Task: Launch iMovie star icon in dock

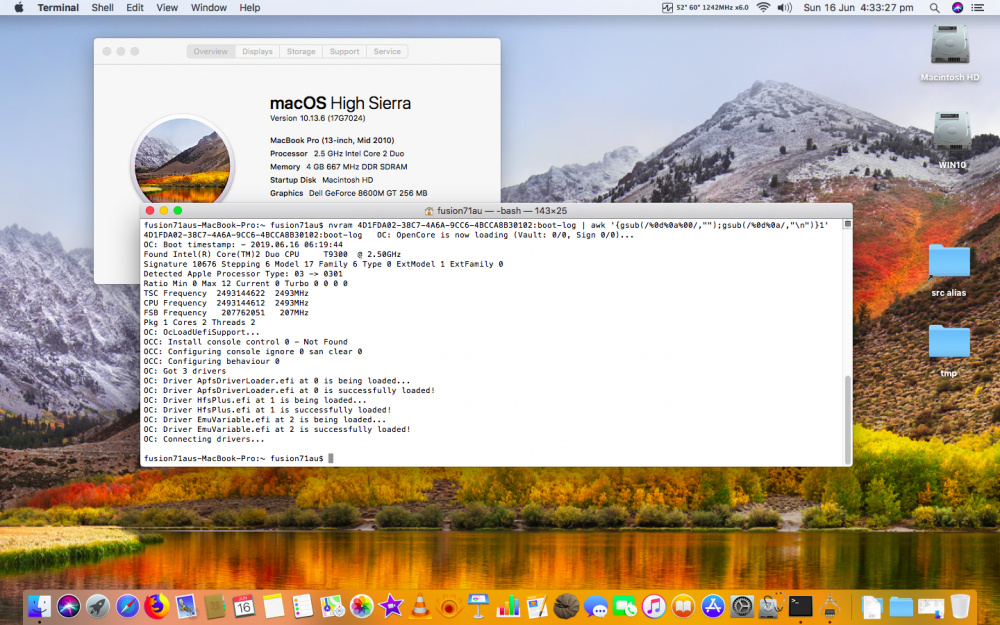Action: click(390, 606)
